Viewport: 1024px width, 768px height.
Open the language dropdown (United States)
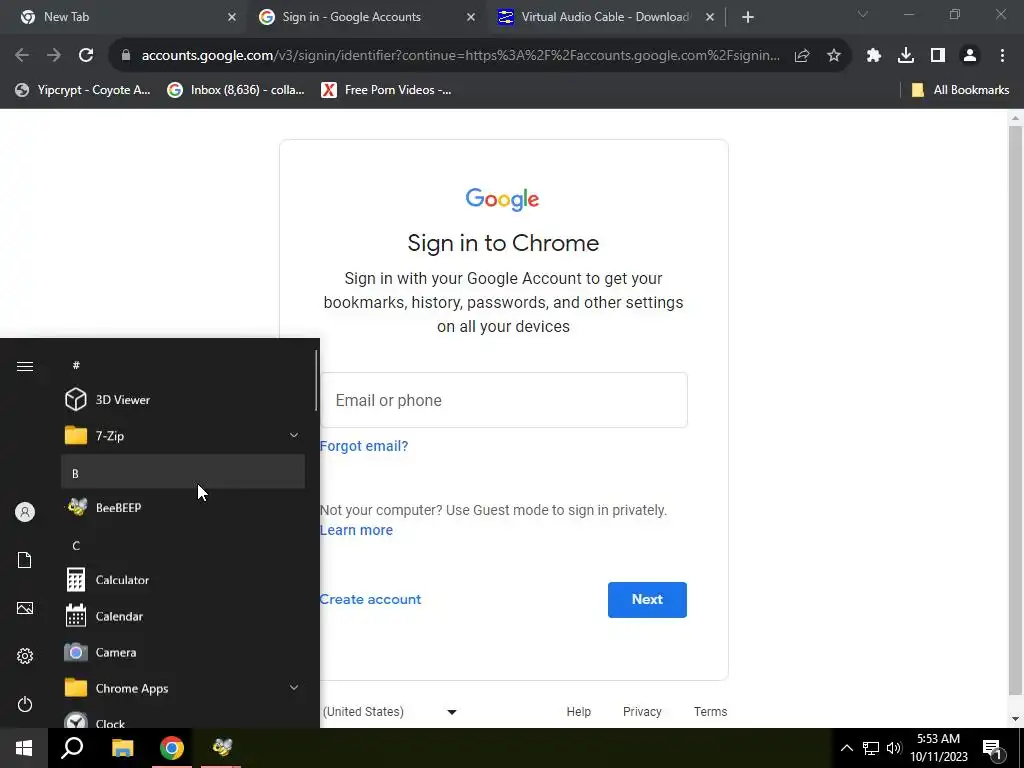click(x=389, y=712)
